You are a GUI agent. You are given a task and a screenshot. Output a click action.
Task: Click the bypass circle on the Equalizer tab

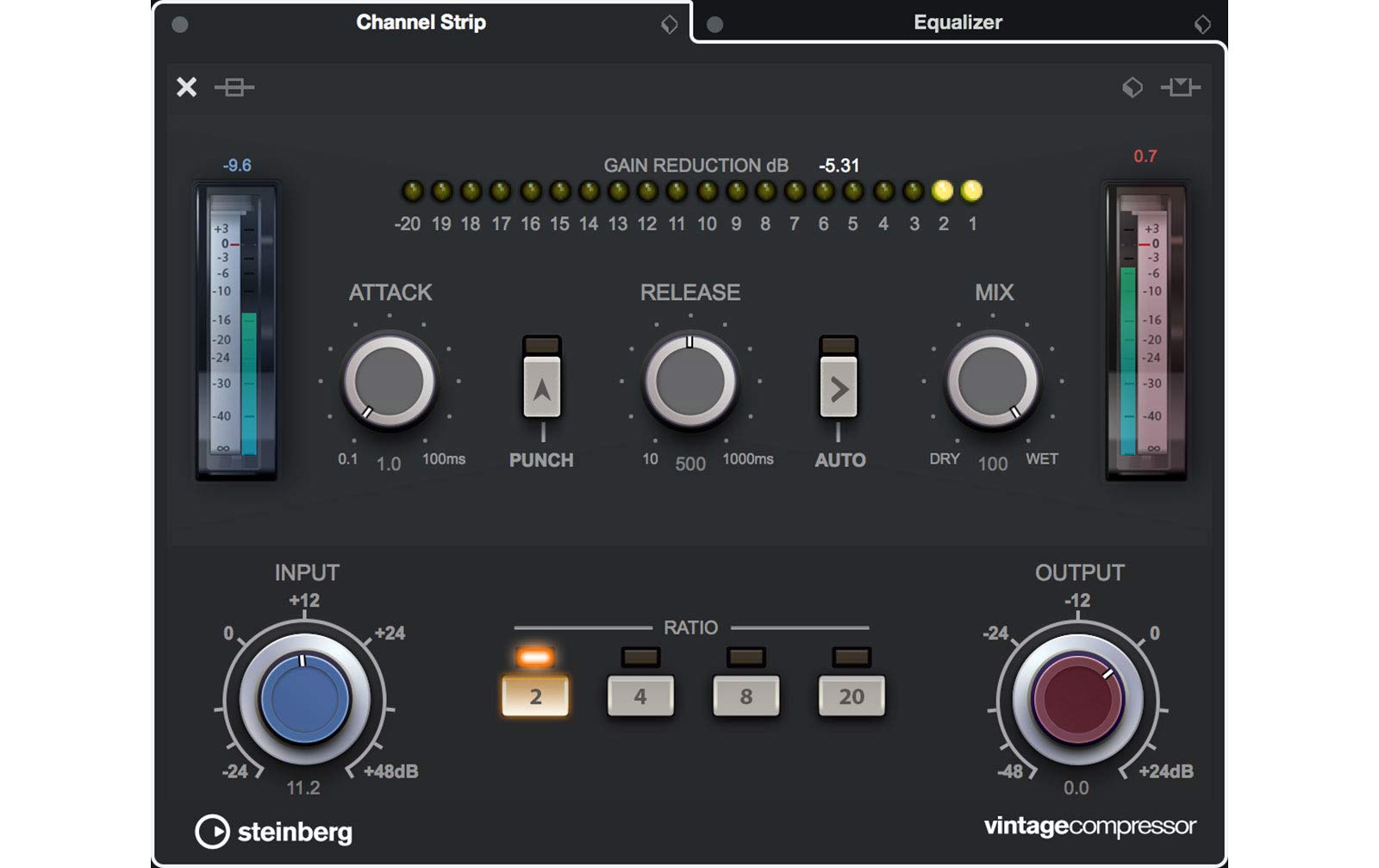[x=716, y=23]
